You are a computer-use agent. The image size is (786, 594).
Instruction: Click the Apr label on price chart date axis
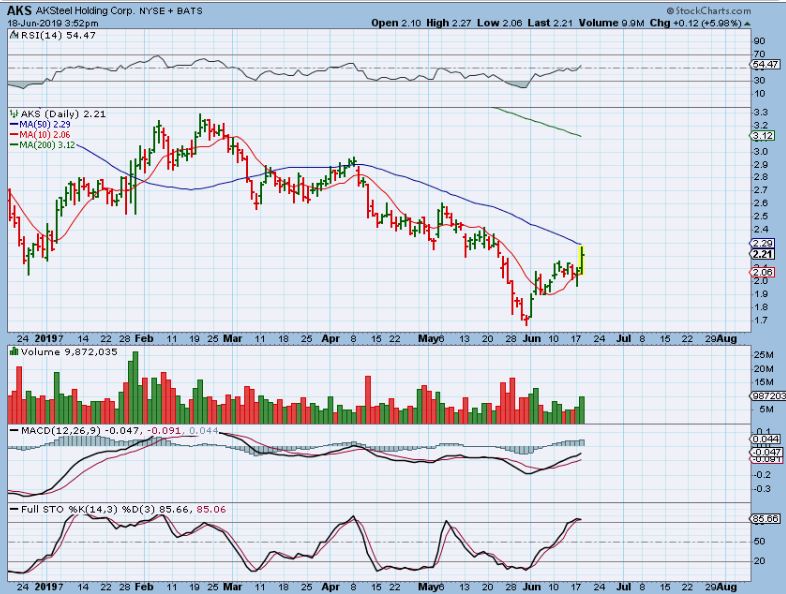click(x=330, y=339)
